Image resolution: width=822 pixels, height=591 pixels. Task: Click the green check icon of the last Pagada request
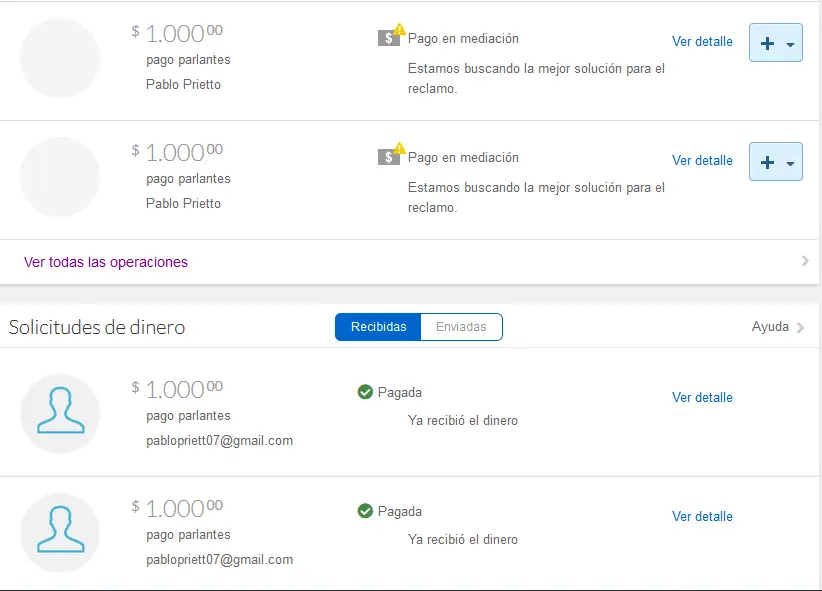(365, 511)
